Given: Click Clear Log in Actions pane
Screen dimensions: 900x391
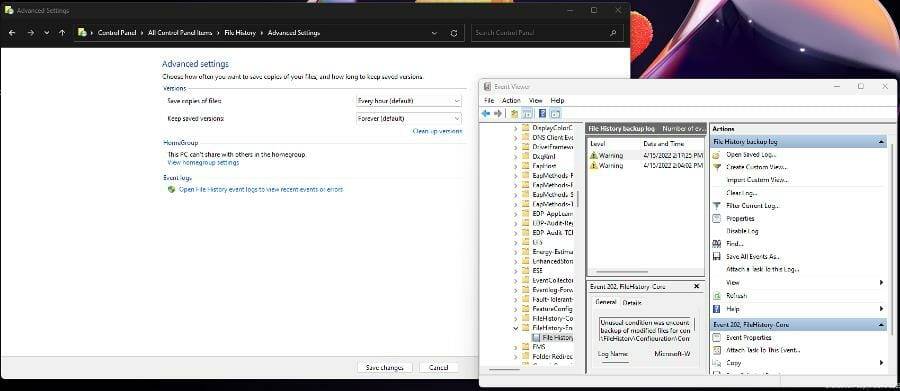Looking at the screenshot, I should click(742, 193).
